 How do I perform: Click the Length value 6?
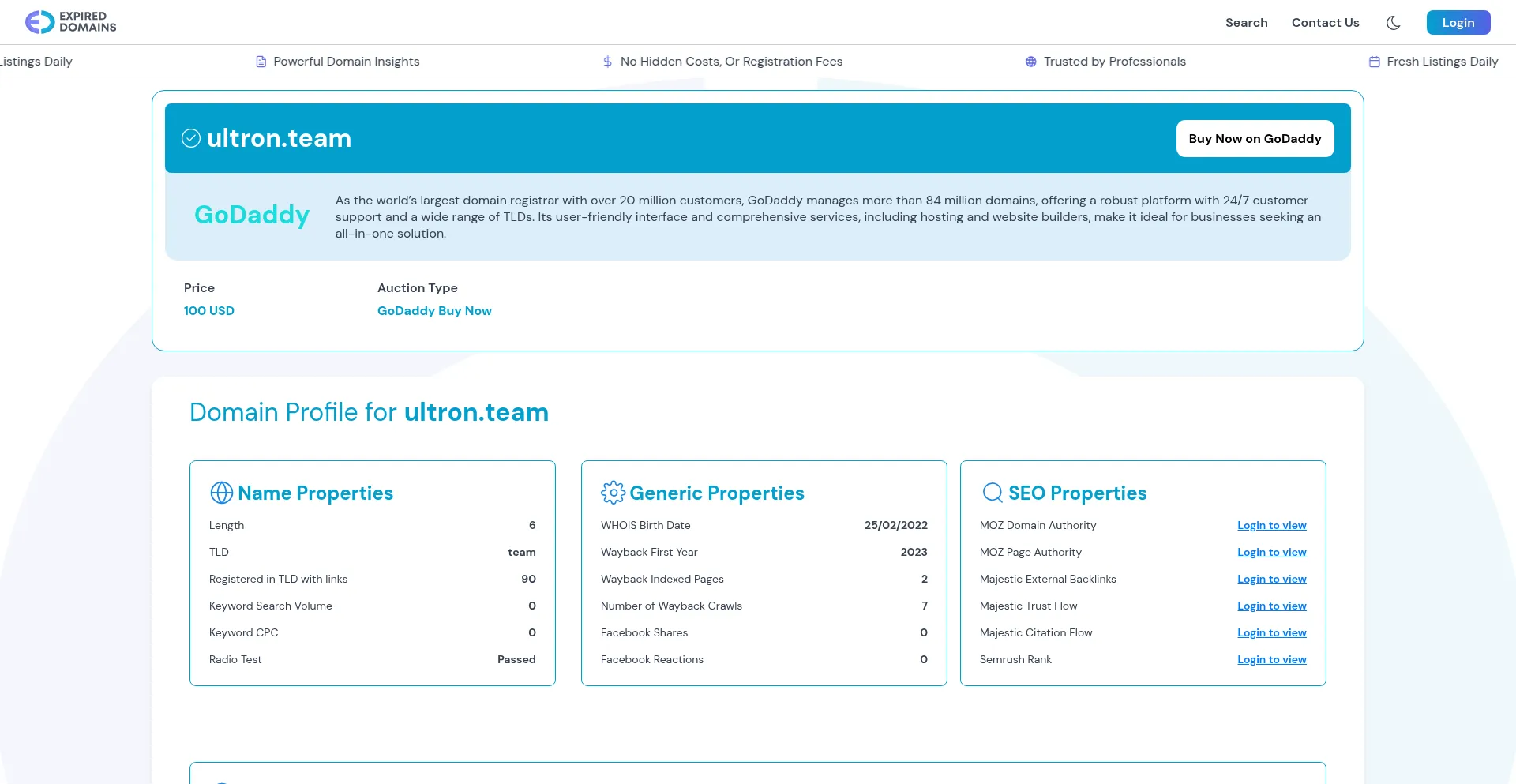point(532,525)
